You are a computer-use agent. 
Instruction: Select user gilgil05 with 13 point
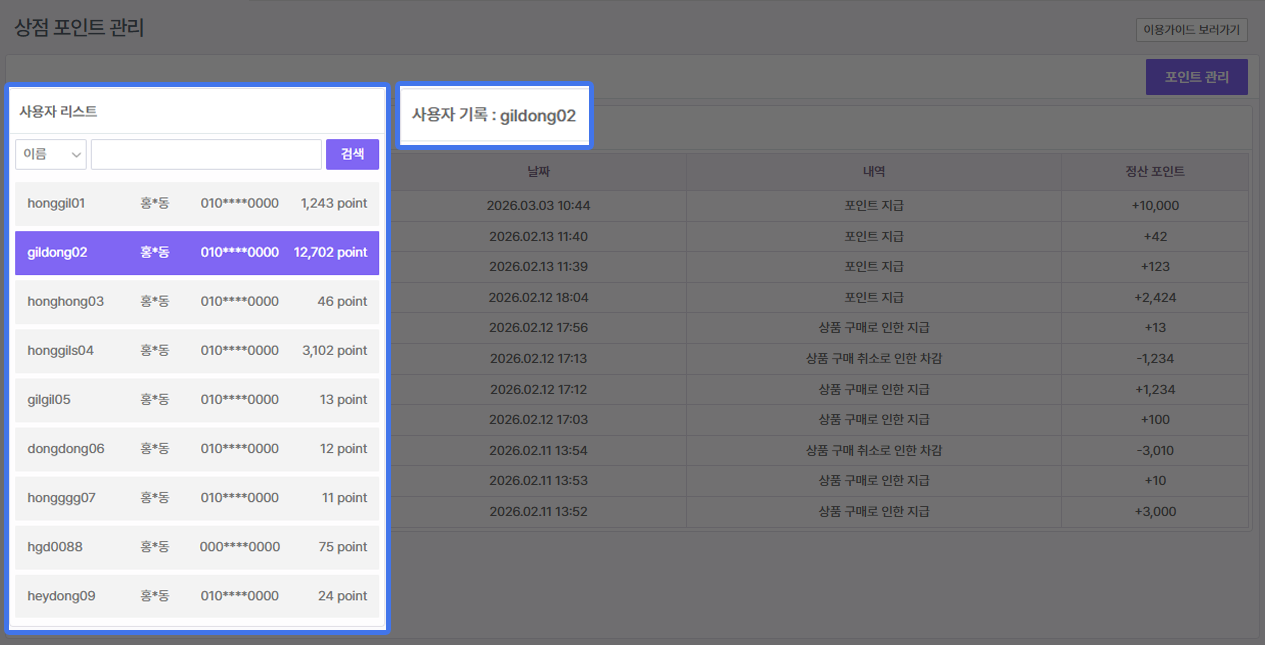click(x=197, y=399)
